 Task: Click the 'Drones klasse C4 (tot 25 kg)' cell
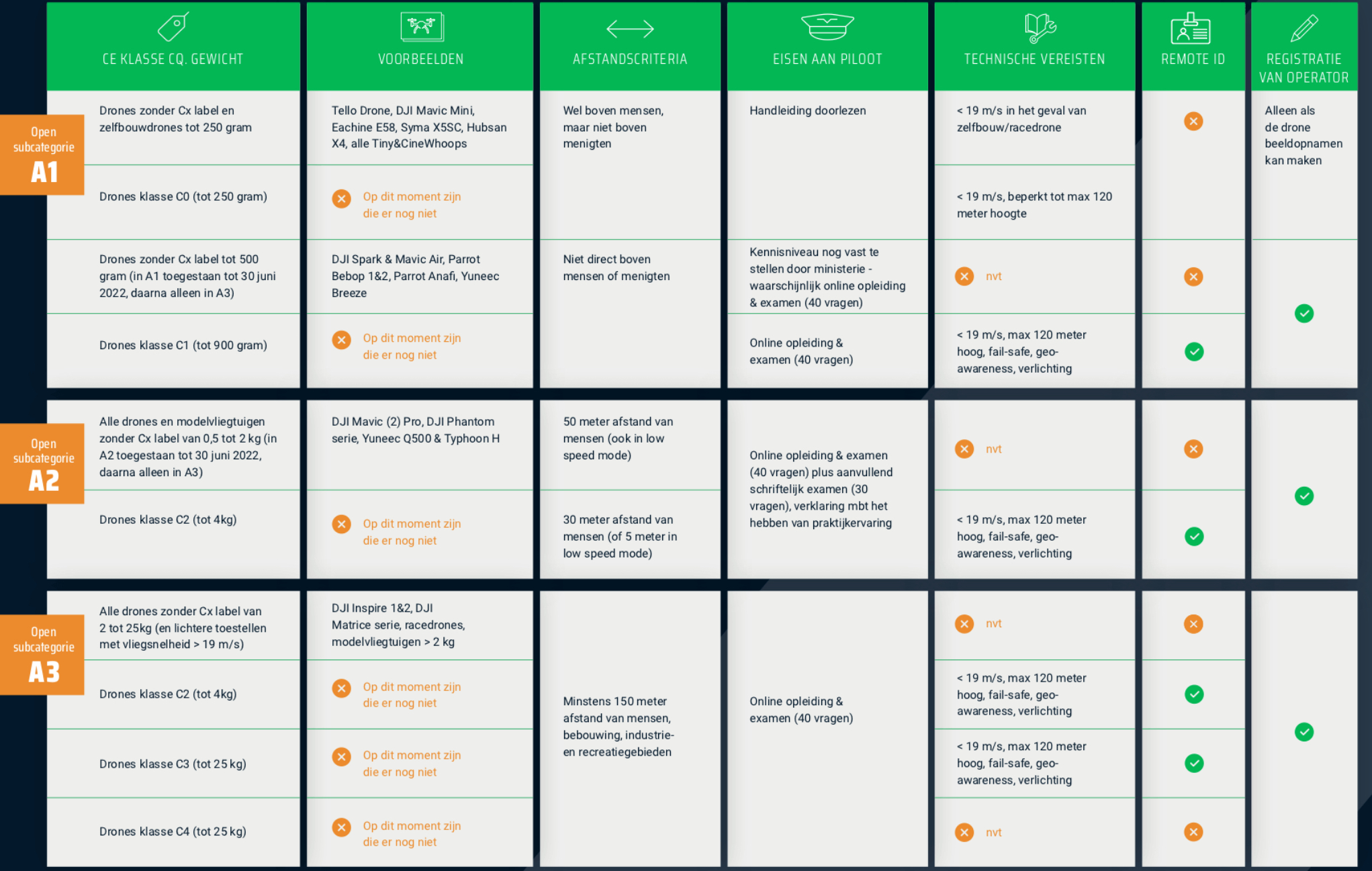173,831
